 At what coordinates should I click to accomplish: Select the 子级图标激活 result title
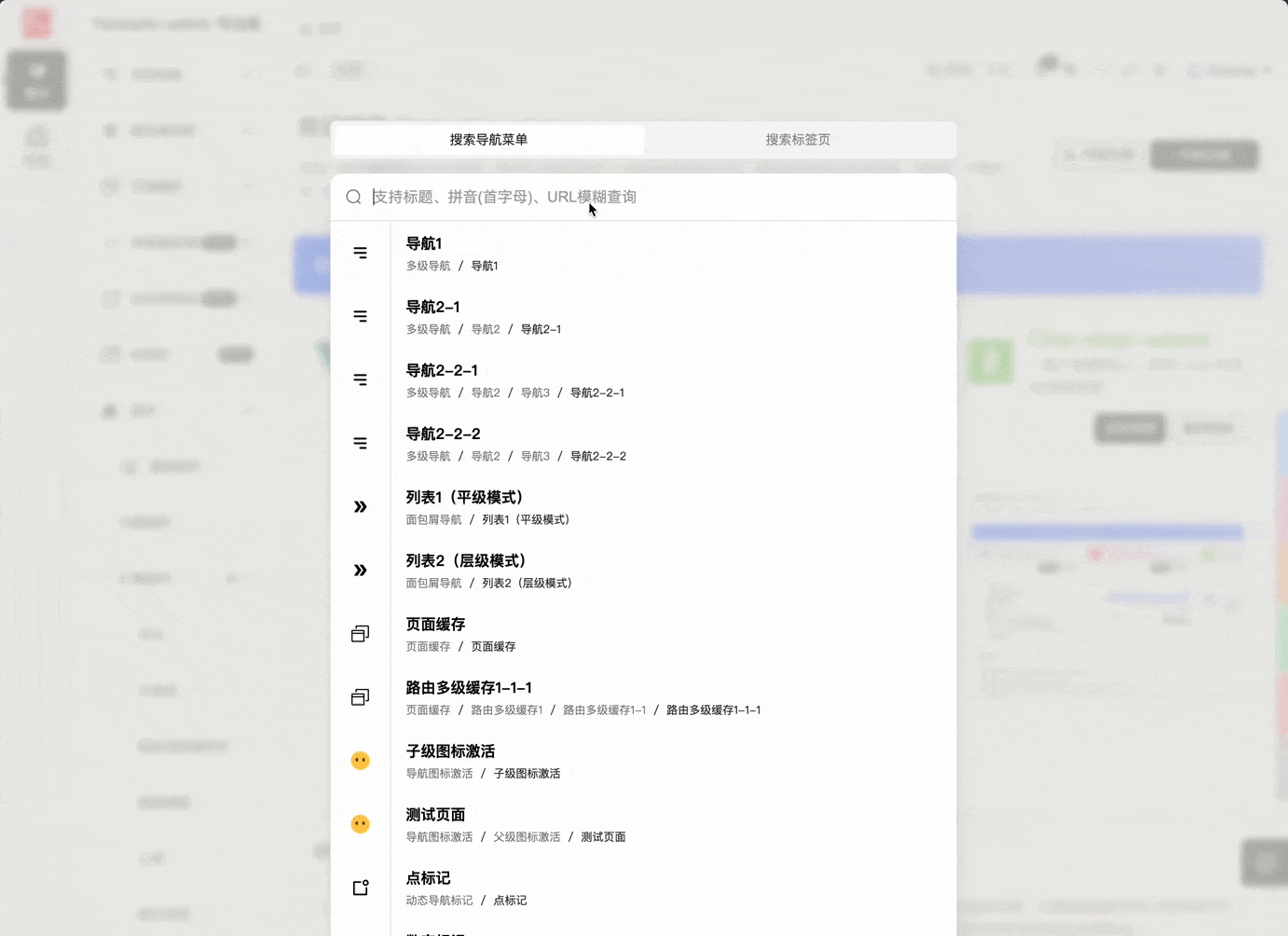click(x=450, y=750)
